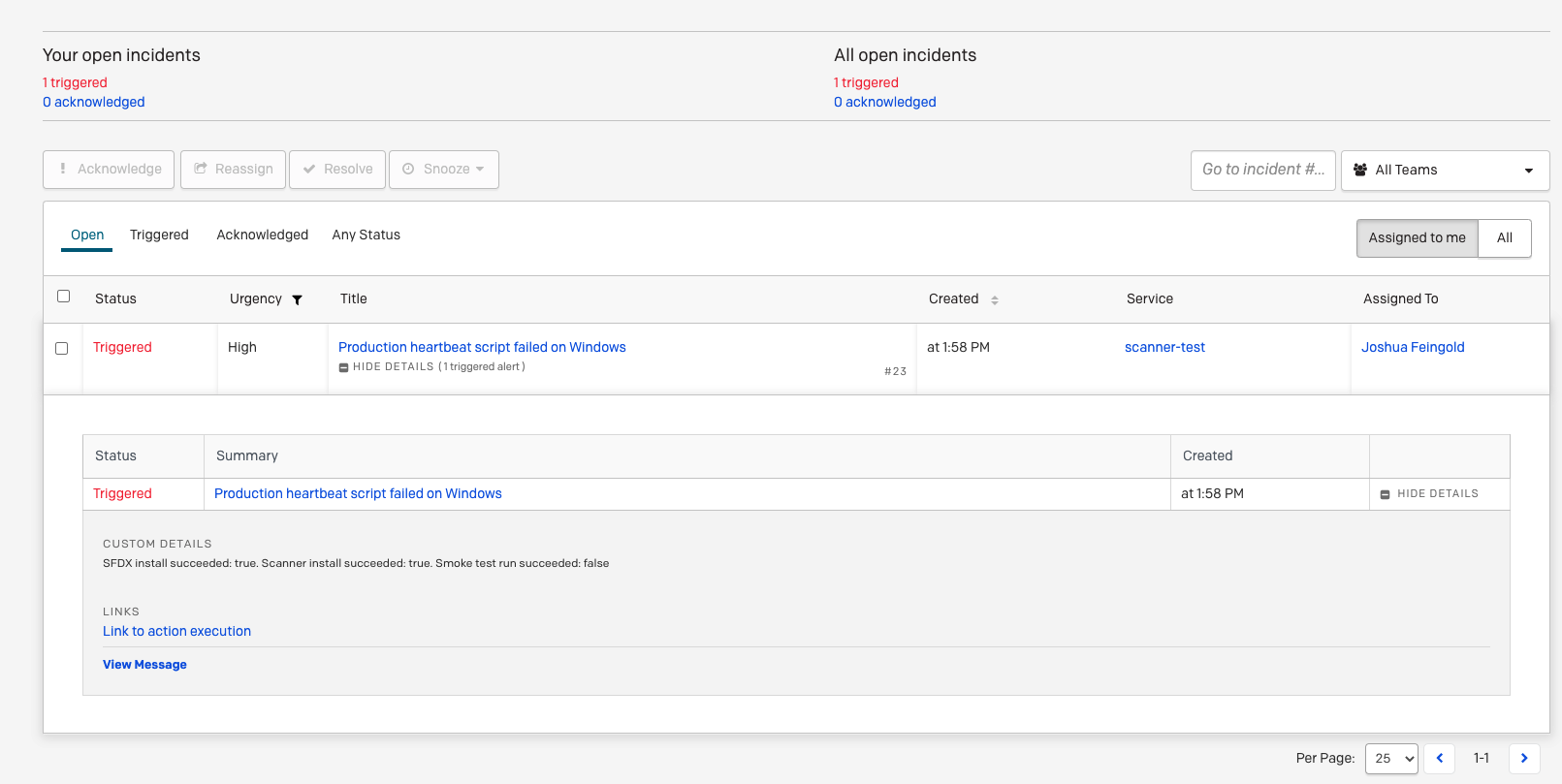Click 1 triggered under Your open incidents
Image resolution: width=1562 pixels, height=784 pixels.
point(75,83)
